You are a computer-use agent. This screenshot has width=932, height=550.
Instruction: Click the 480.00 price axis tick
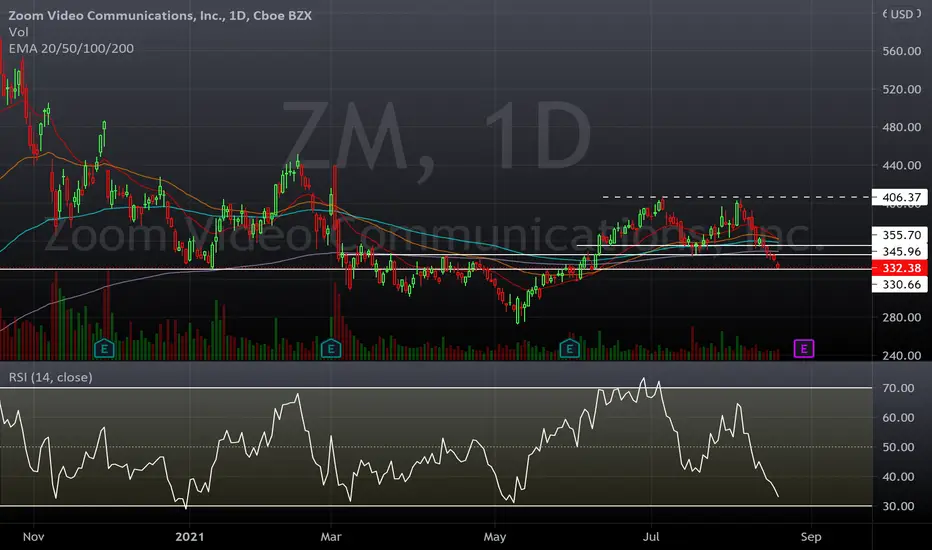(902, 127)
